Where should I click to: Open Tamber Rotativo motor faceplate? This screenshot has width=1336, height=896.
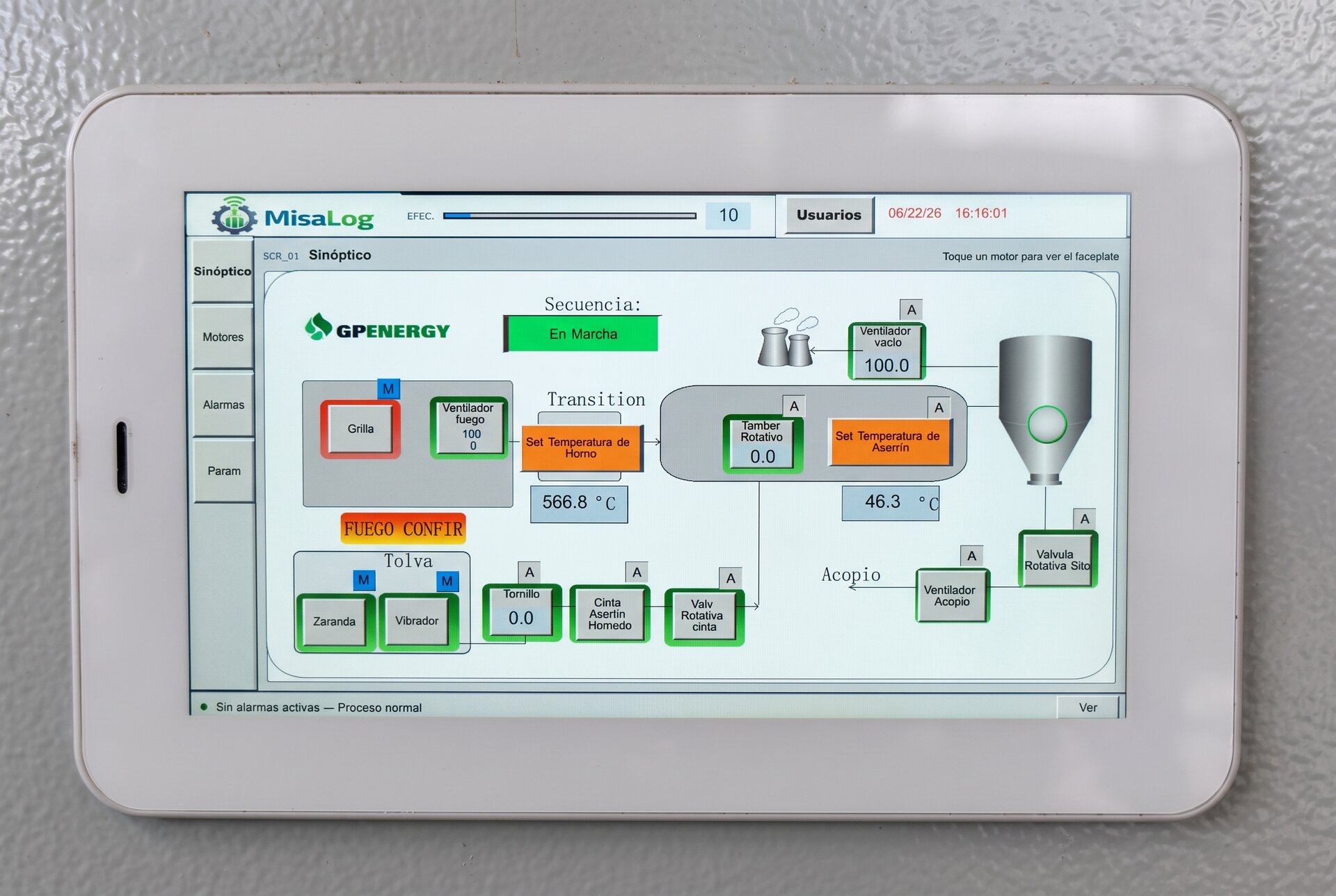[x=763, y=444]
